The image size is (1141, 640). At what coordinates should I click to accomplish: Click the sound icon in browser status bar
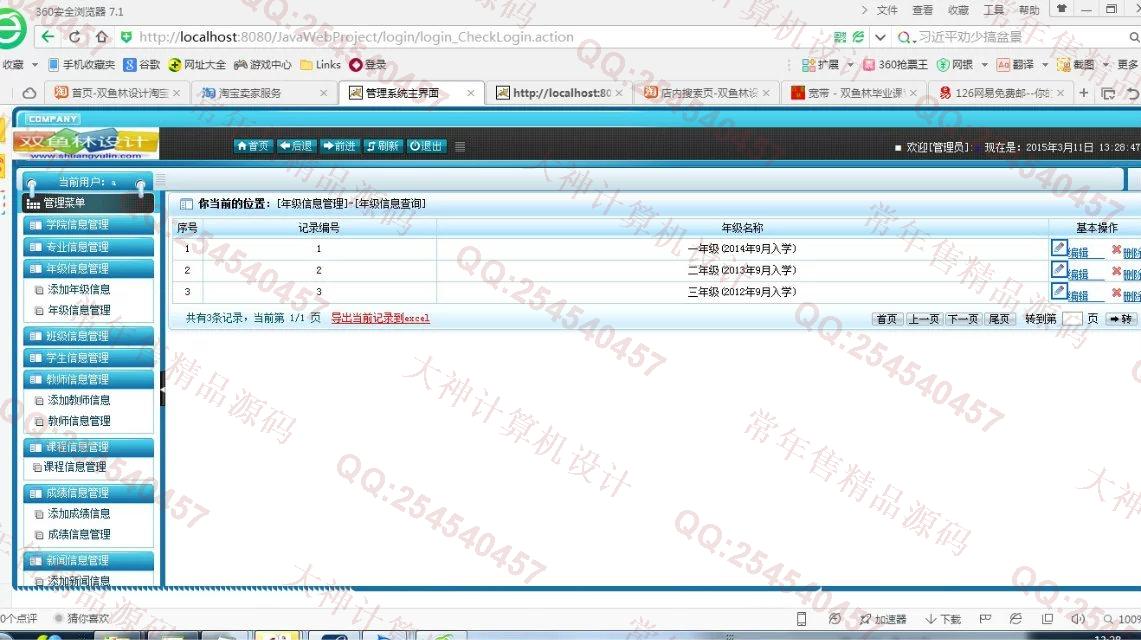(1078, 619)
